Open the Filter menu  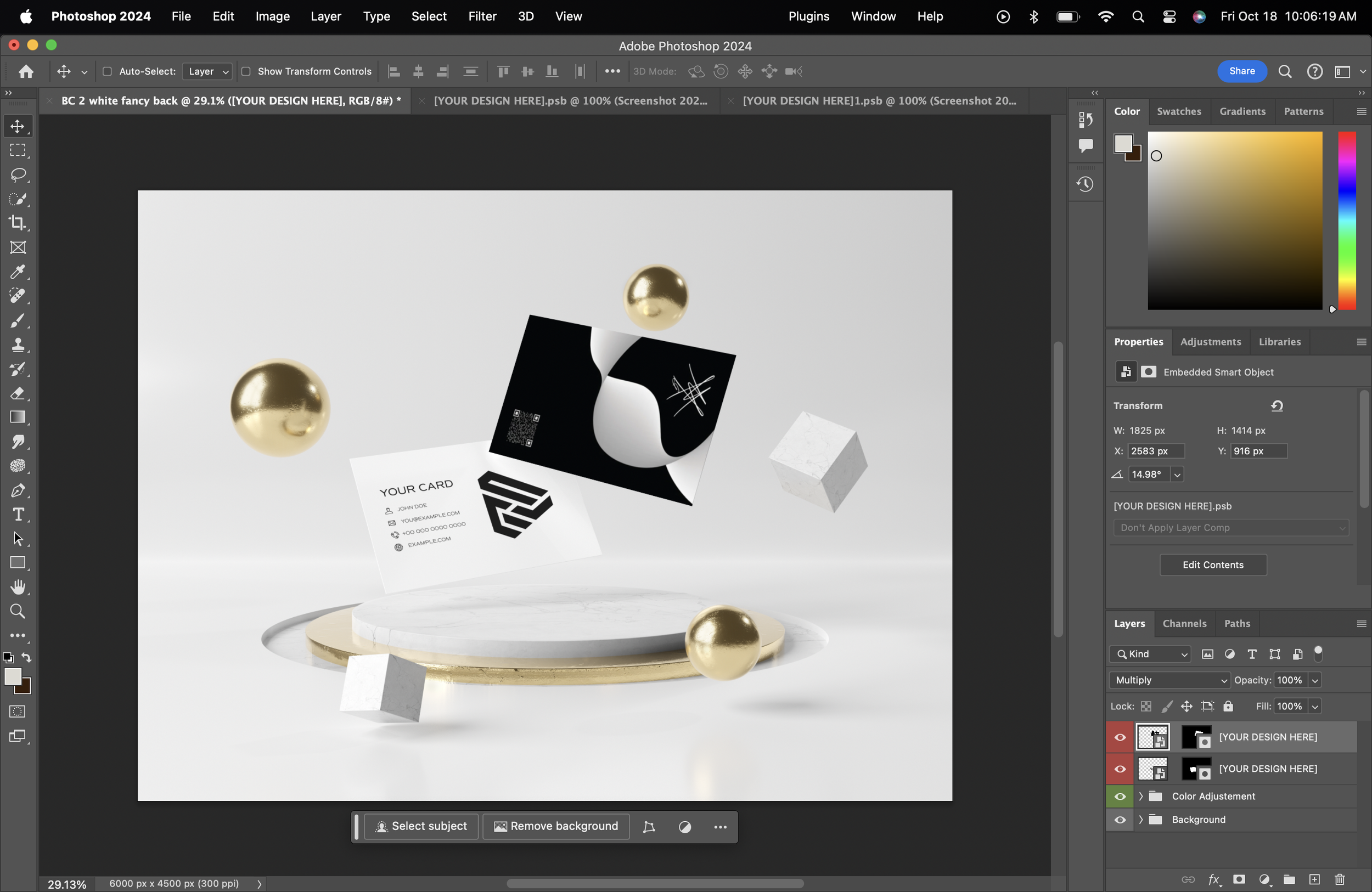[482, 16]
